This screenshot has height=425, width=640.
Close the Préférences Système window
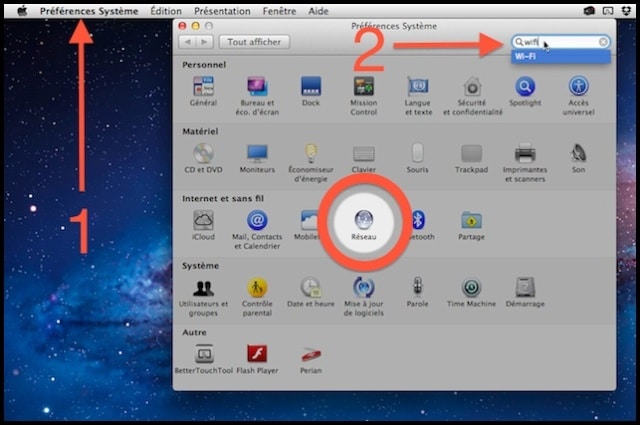(x=182, y=26)
